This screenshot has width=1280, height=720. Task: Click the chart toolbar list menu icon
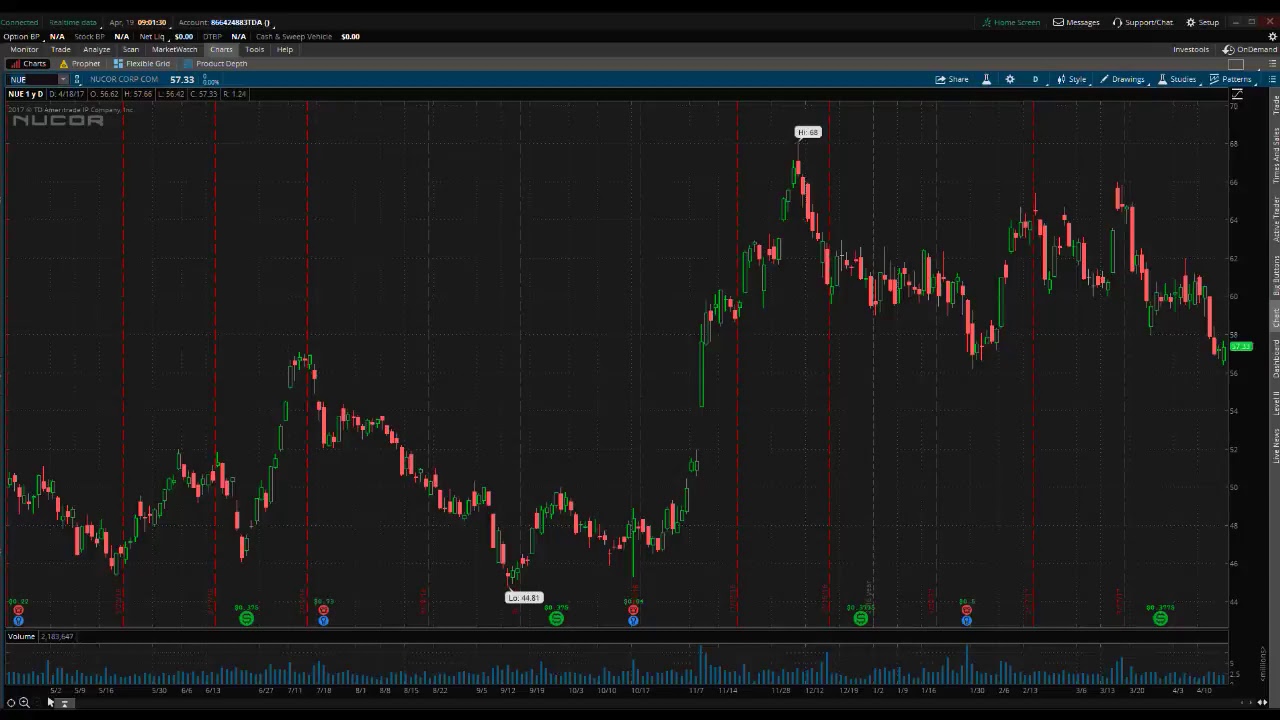1272,79
